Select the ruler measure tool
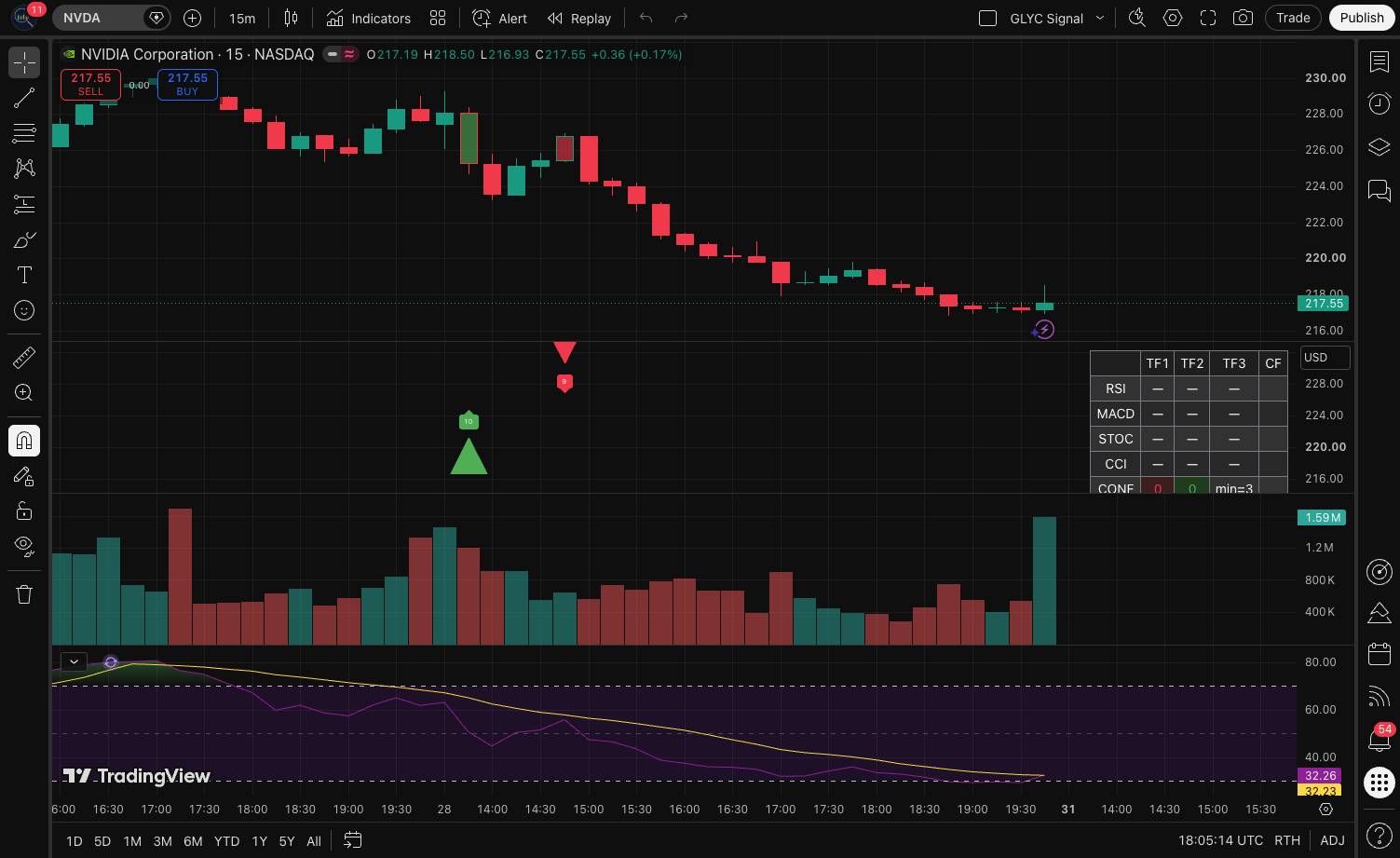Screen dimensions: 1400x858 pos(24,357)
